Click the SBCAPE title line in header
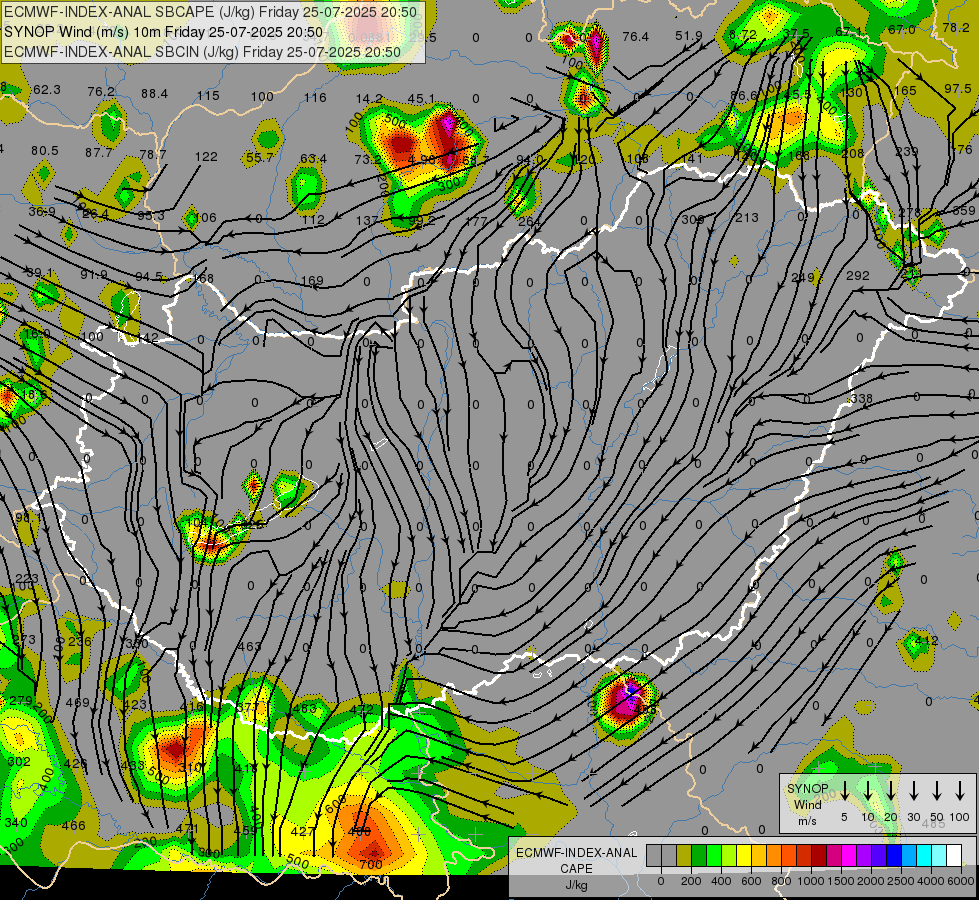Viewport: 979px width, 900px height. (x=210, y=12)
